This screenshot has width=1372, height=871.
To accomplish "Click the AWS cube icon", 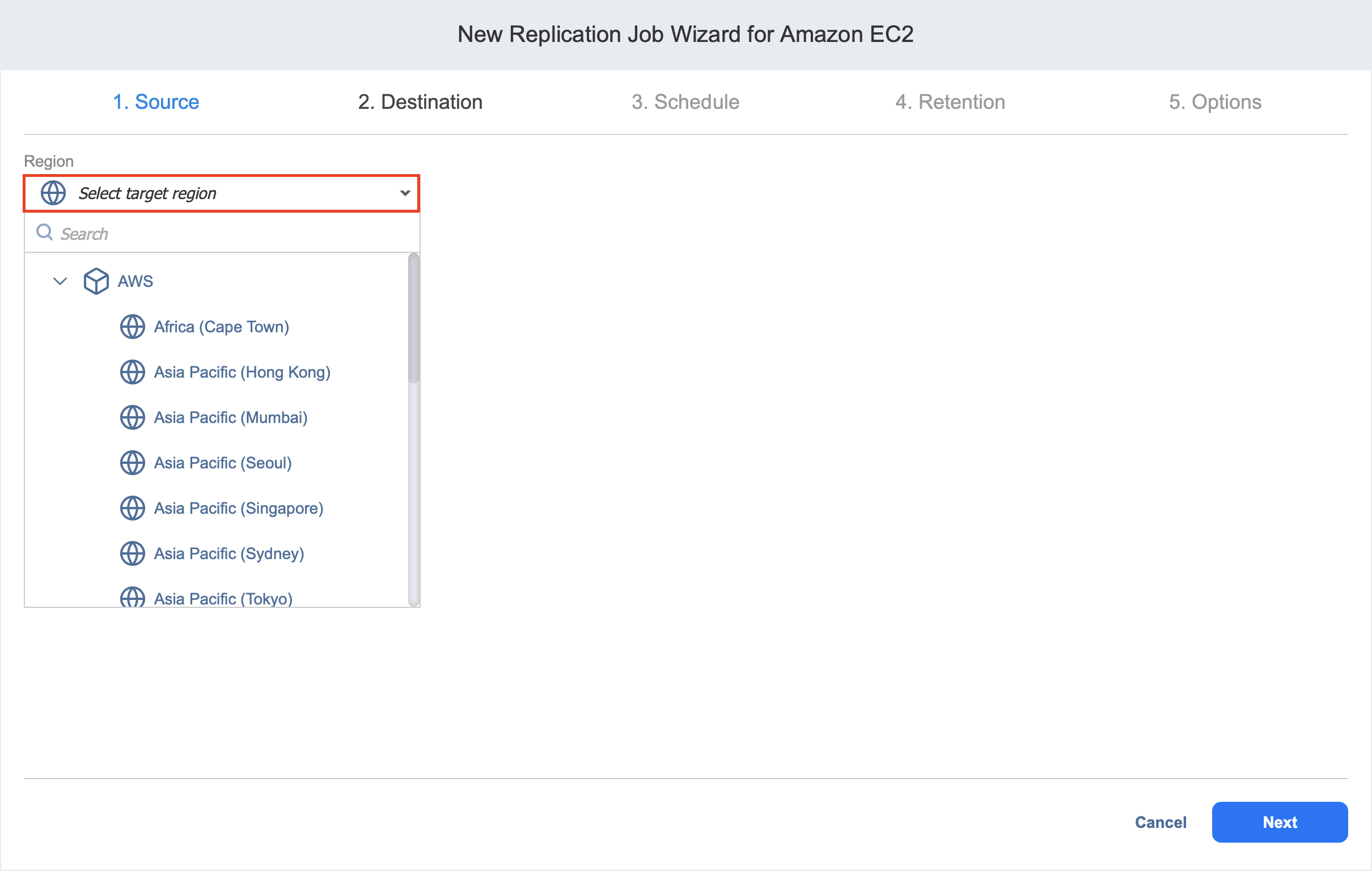I will coord(96,281).
